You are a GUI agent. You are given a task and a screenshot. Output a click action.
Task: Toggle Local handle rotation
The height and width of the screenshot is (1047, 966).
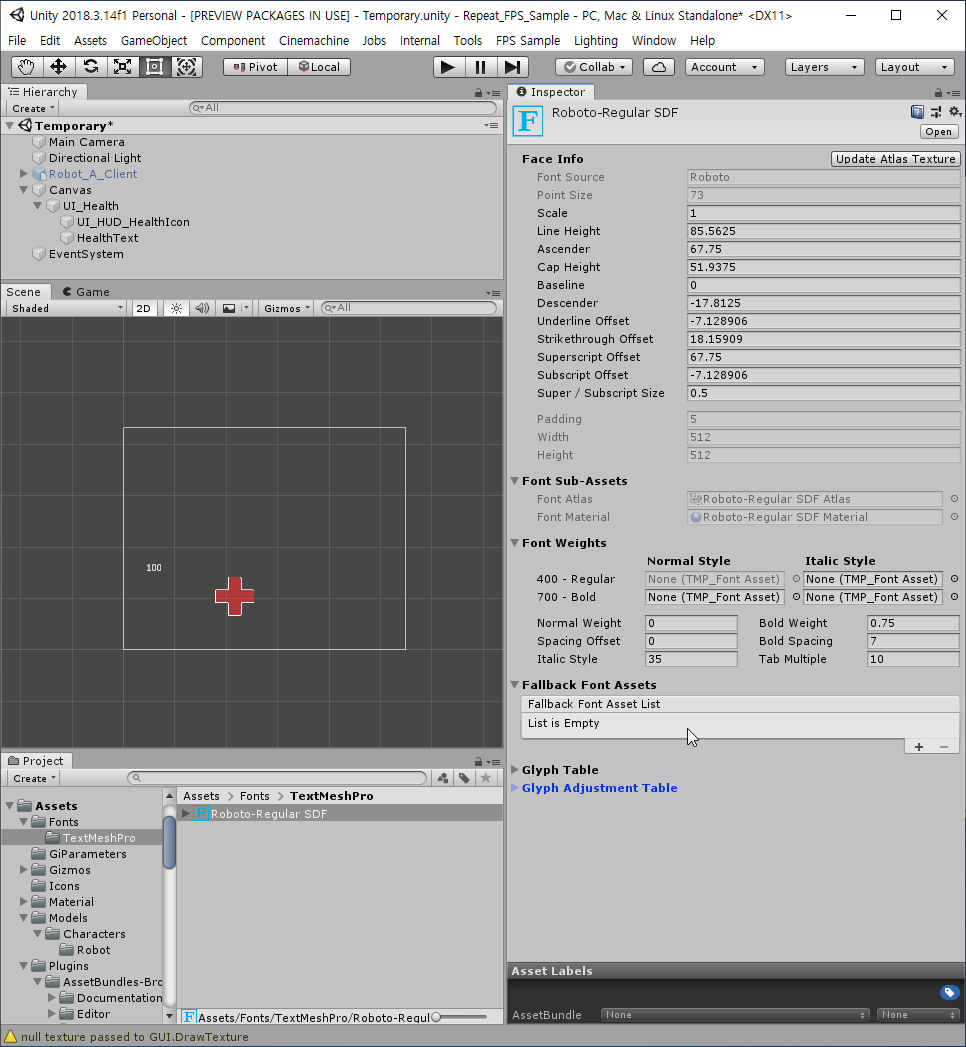tap(319, 67)
